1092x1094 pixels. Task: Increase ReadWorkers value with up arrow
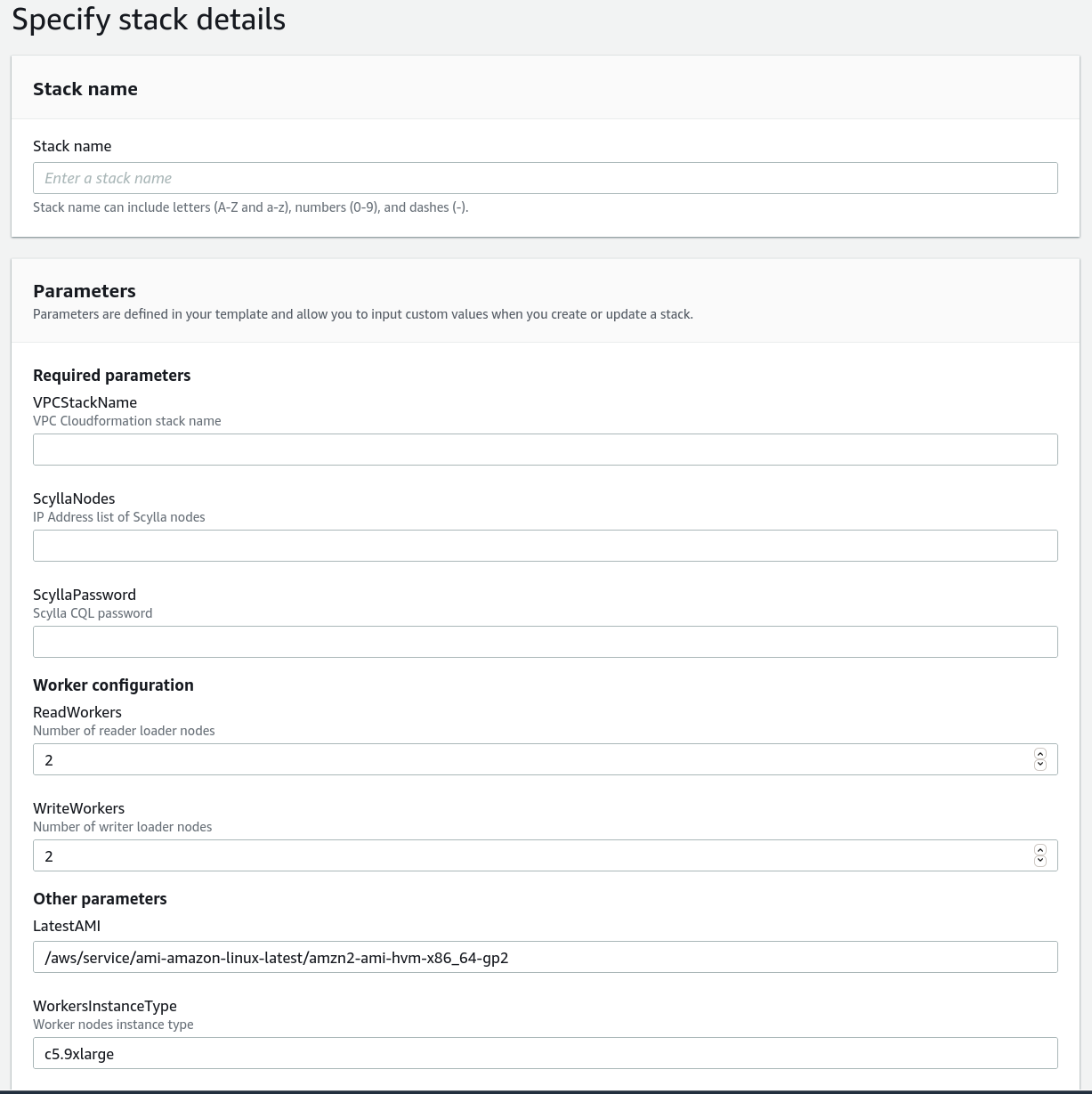[1039, 754]
